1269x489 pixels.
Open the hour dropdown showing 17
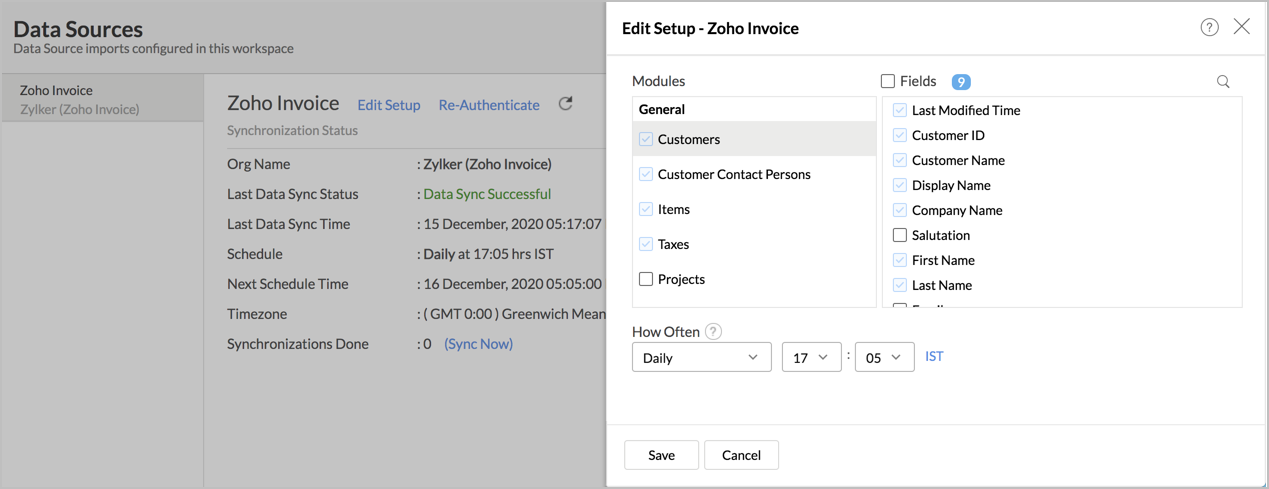(x=811, y=357)
